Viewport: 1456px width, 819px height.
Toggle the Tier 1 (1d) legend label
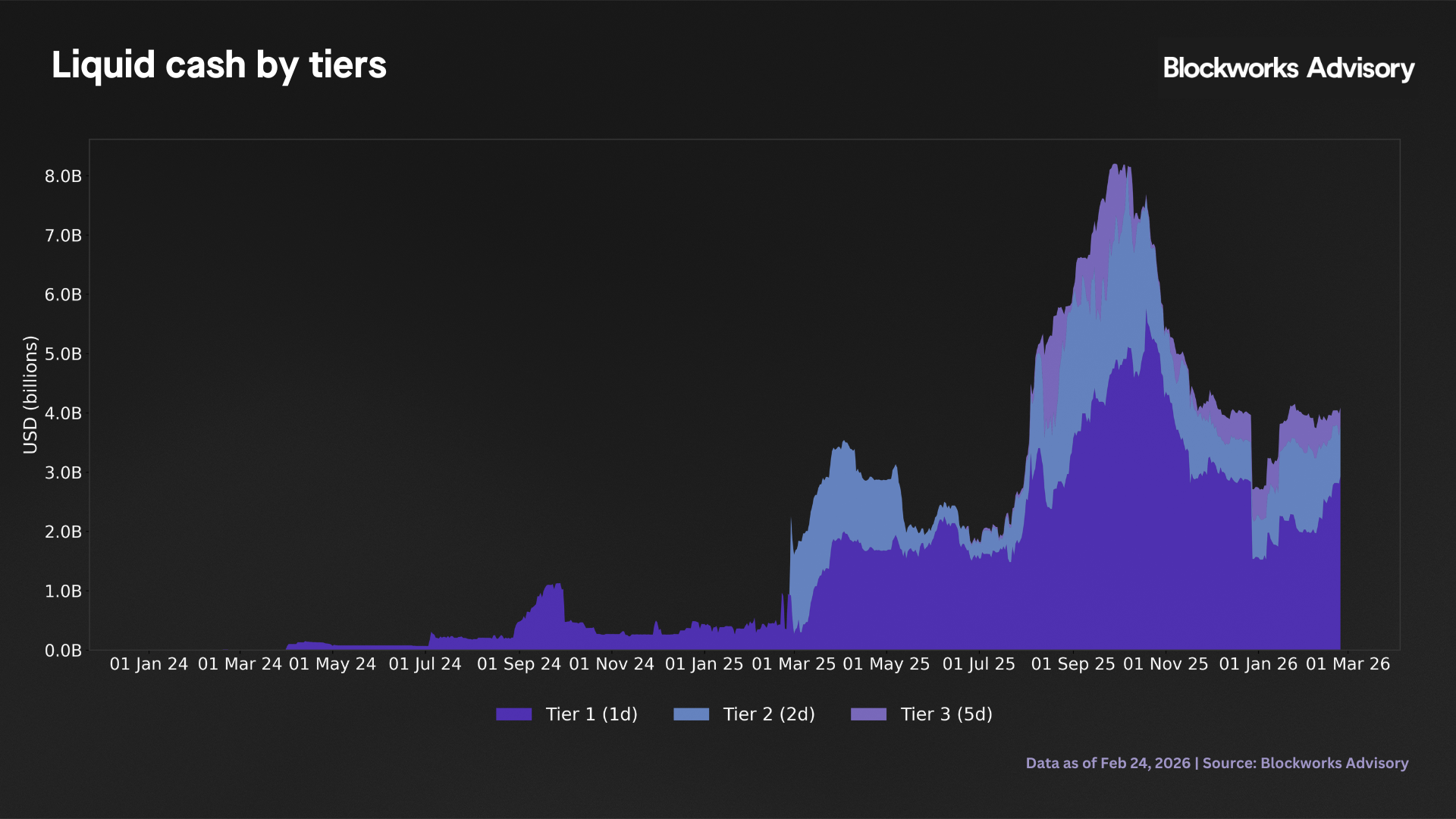[591, 714]
